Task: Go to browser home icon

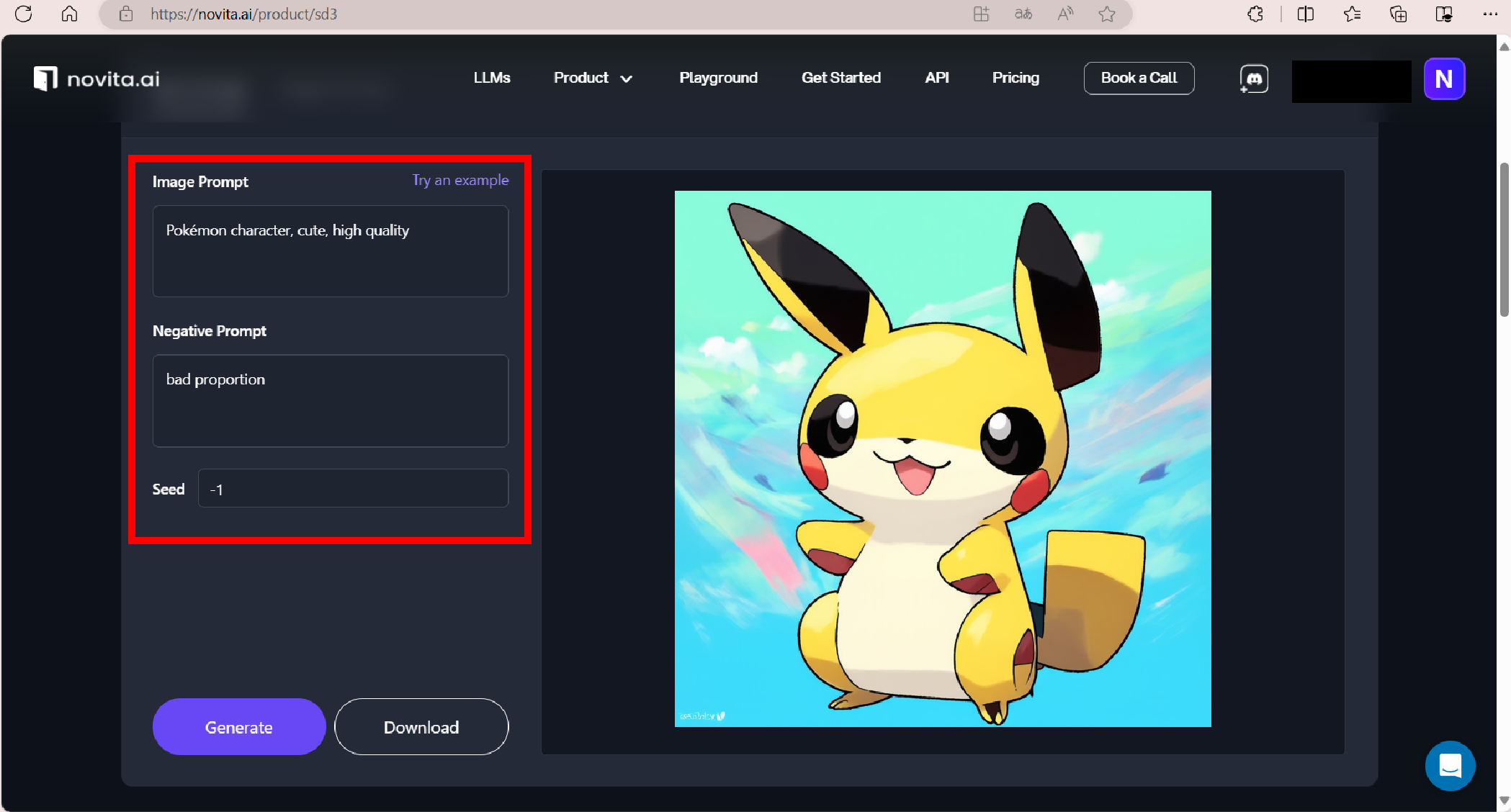Action: click(x=69, y=14)
